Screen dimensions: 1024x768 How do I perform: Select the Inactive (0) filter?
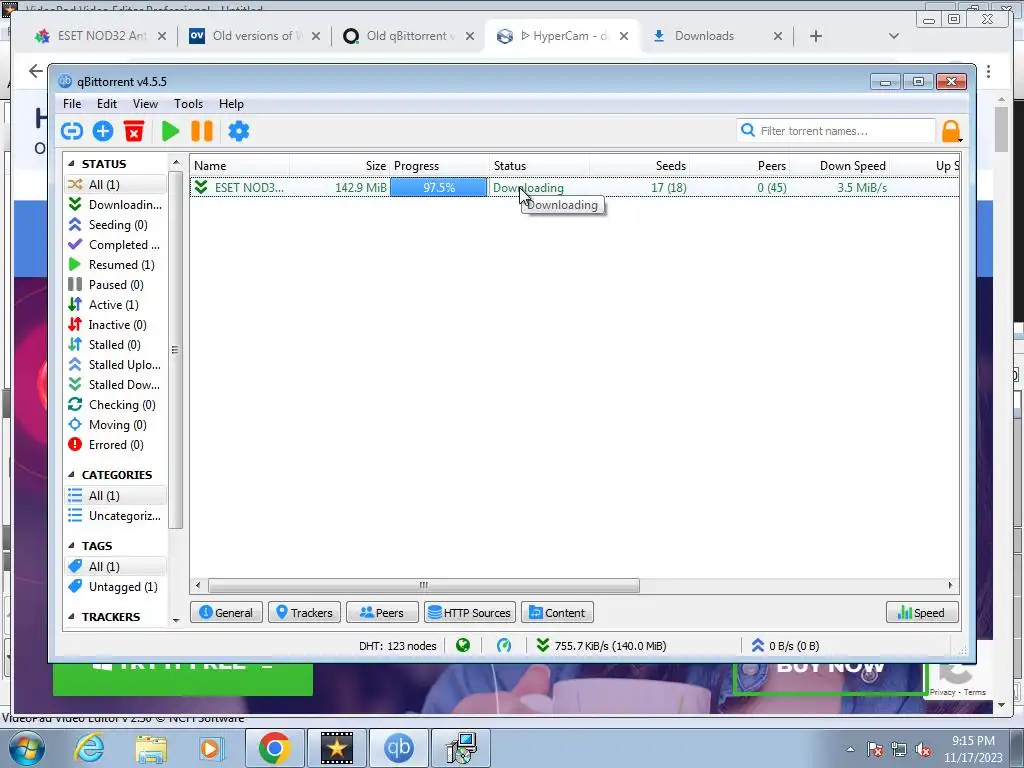pos(116,325)
